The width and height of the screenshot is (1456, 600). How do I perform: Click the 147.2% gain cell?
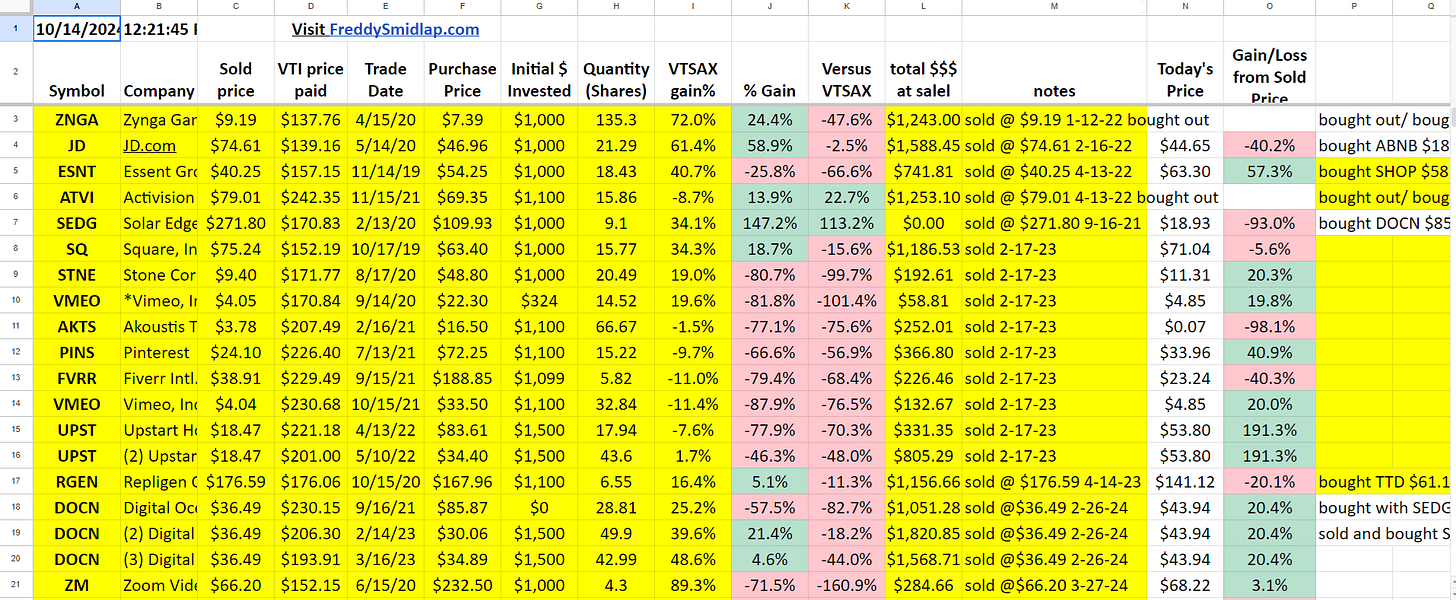click(769, 223)
